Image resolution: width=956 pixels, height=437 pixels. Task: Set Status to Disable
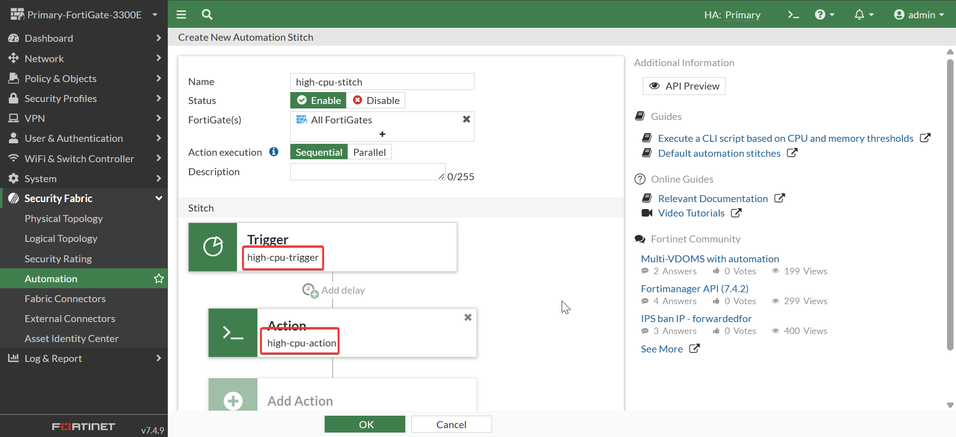pyautogui.click(x=376, y=101)
